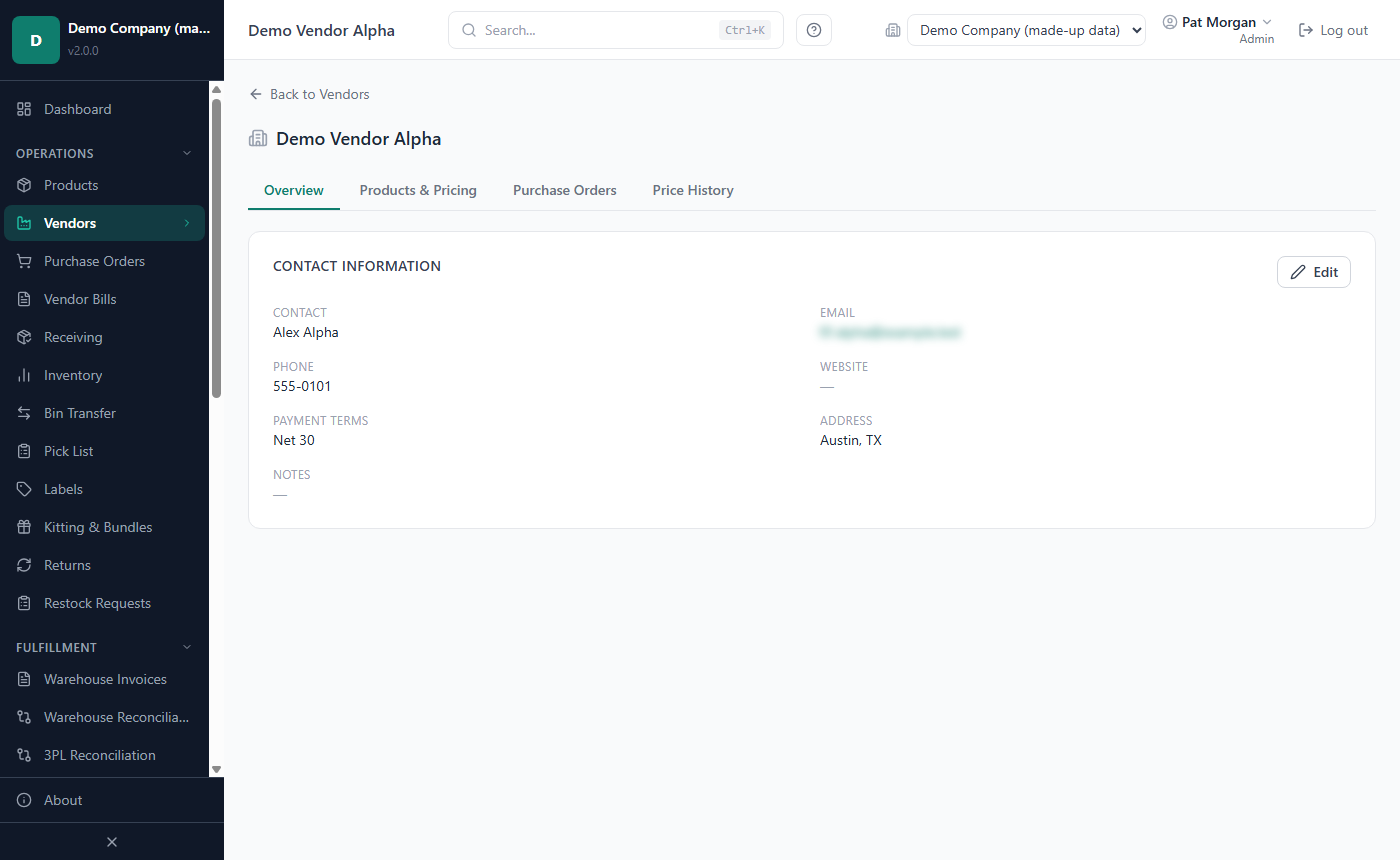
Task: Open the help question mark button
Action: click(x=813, y=30)
